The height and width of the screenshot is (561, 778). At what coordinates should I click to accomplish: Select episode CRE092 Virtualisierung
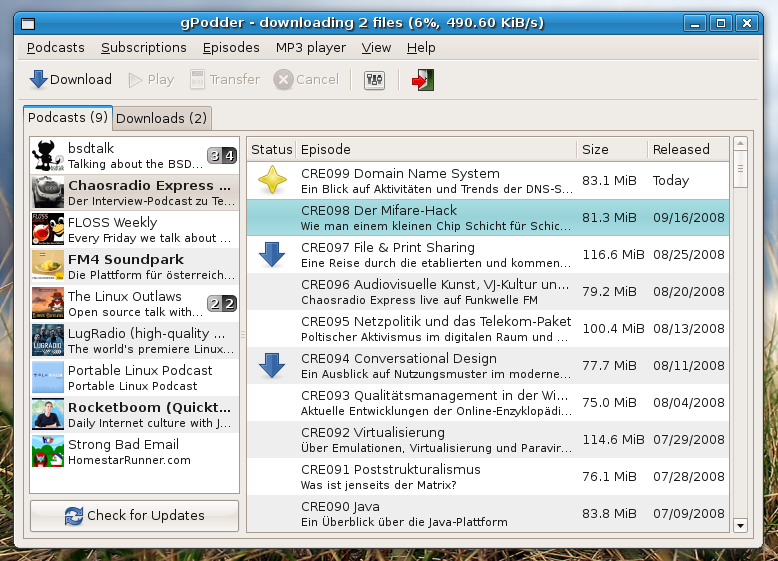pyautogui.click(x=488, y=439)
